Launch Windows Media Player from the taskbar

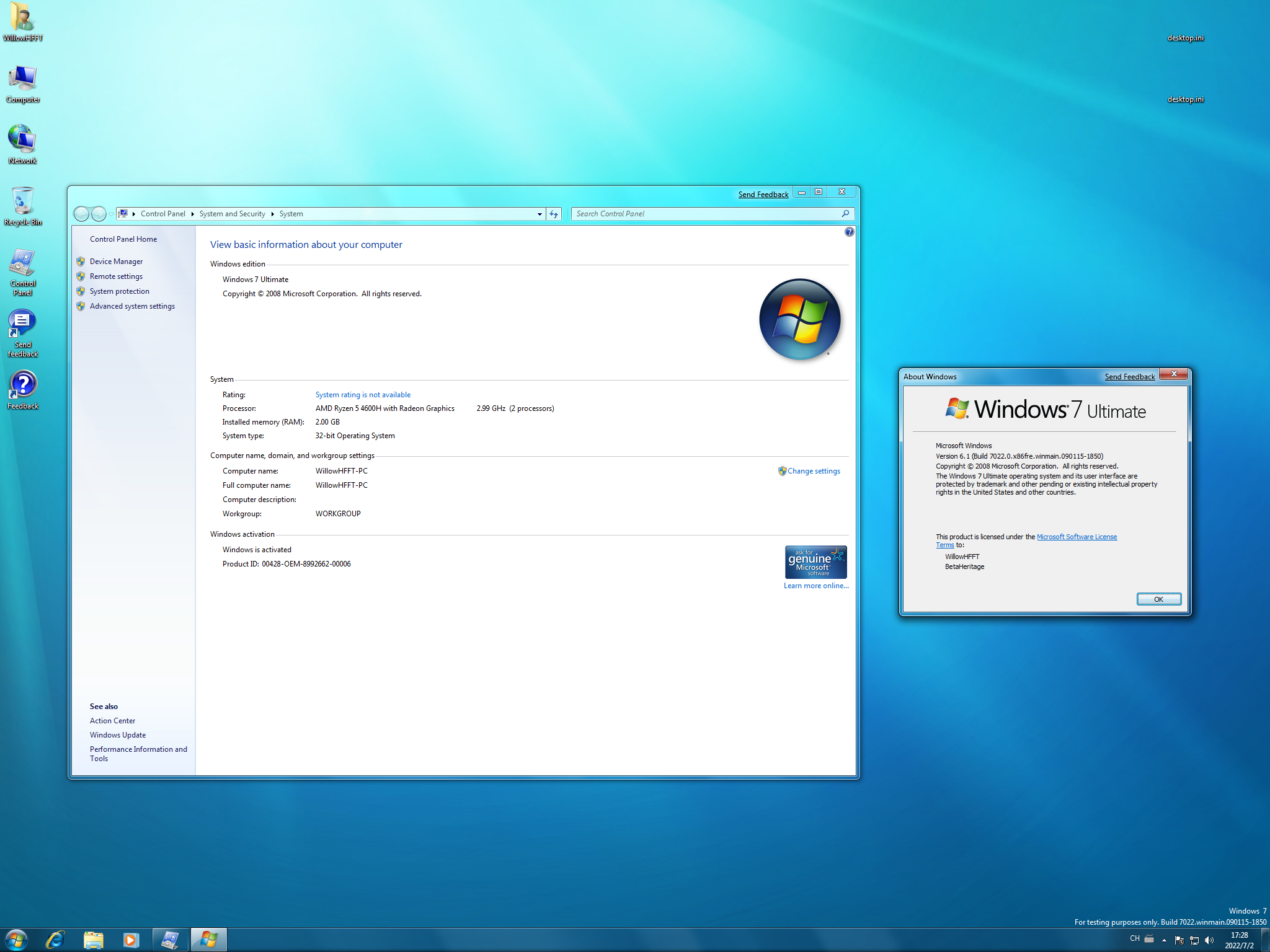(131, 940)
